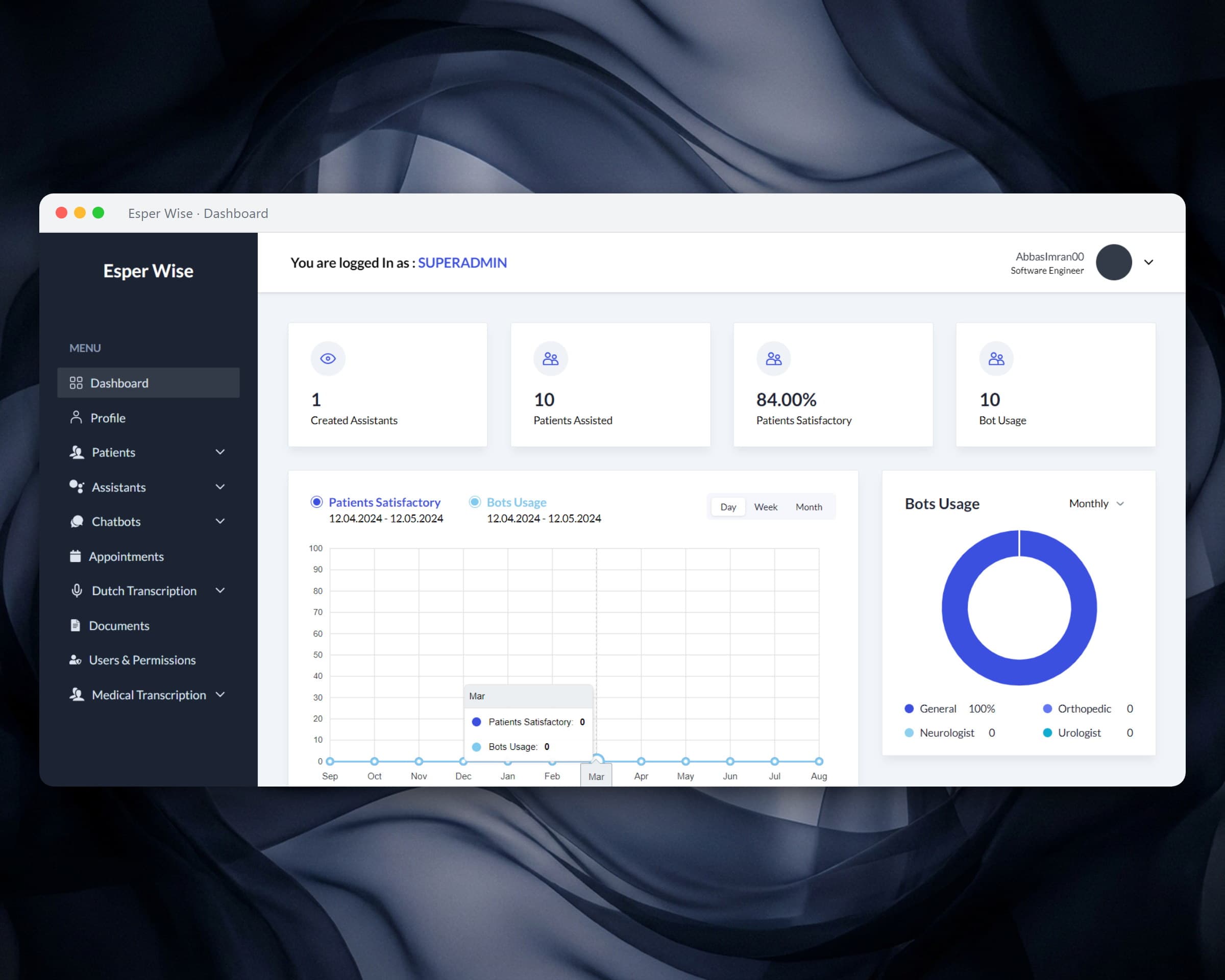The width and height of the screenshot is (1225, 980).
Task: Click the General legend color dot
Action: 909,708
